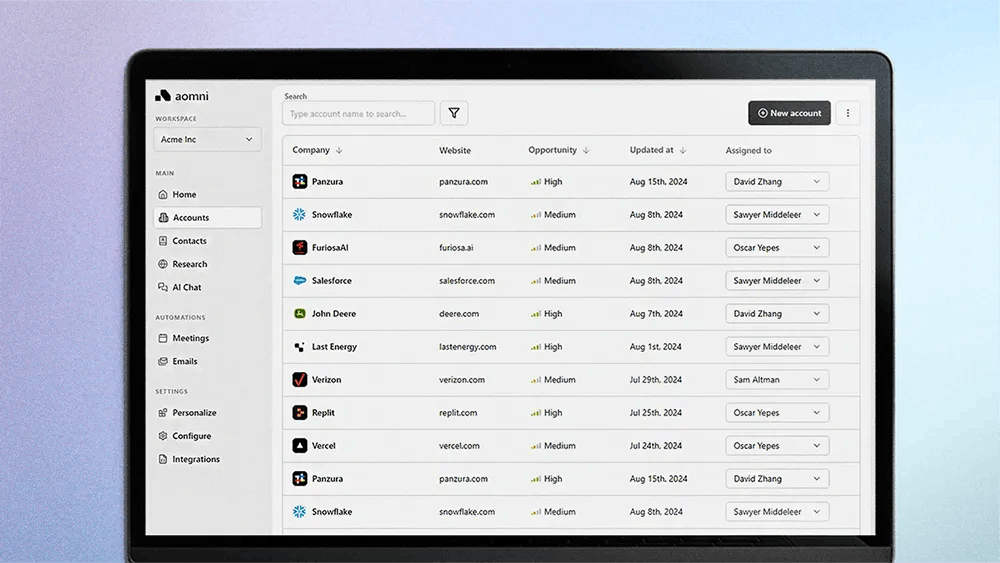Screen dimensions: 1000x563
Task: Click the opportunity signal icon in the Verizon row
Action: tap(536, 379)
